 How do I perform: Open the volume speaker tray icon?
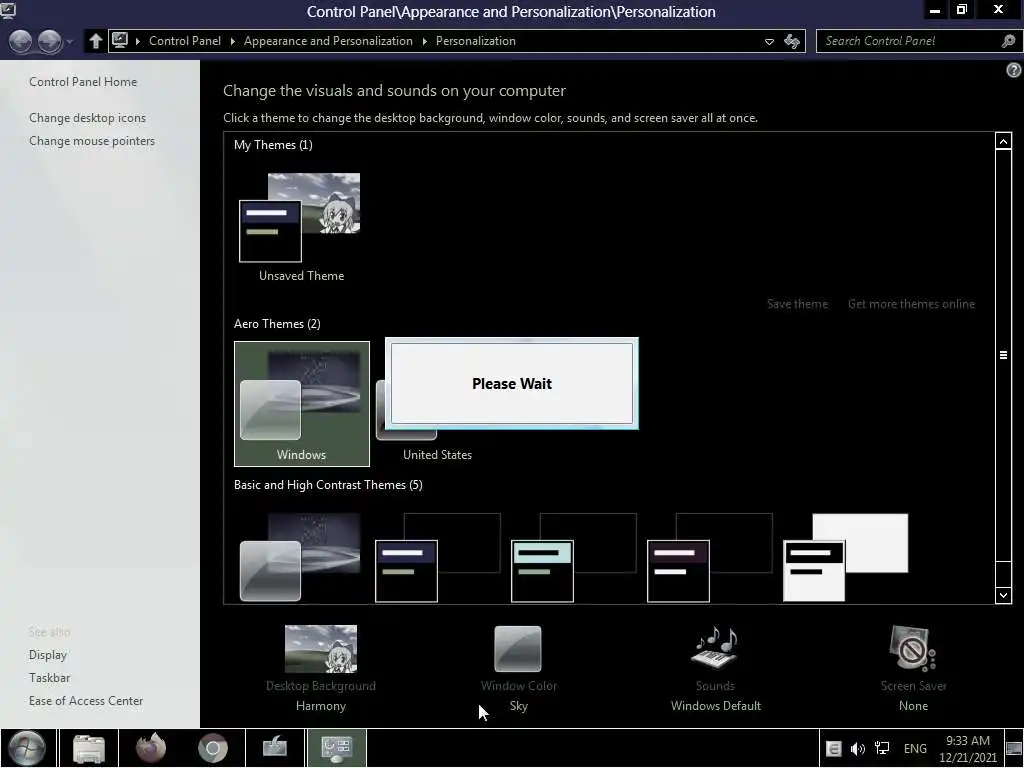(857, 749)
